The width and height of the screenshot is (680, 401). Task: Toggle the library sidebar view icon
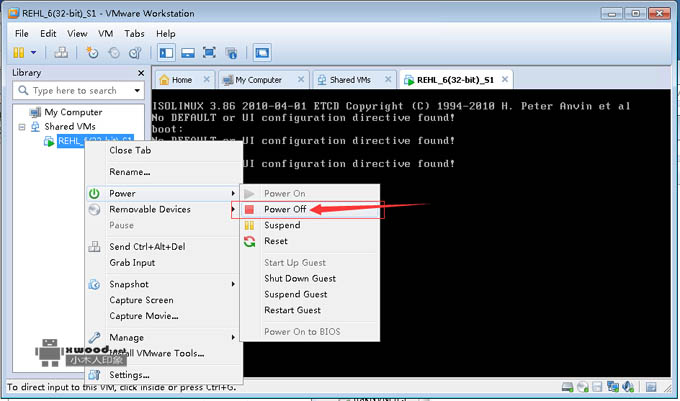click(x=167, y=53)
